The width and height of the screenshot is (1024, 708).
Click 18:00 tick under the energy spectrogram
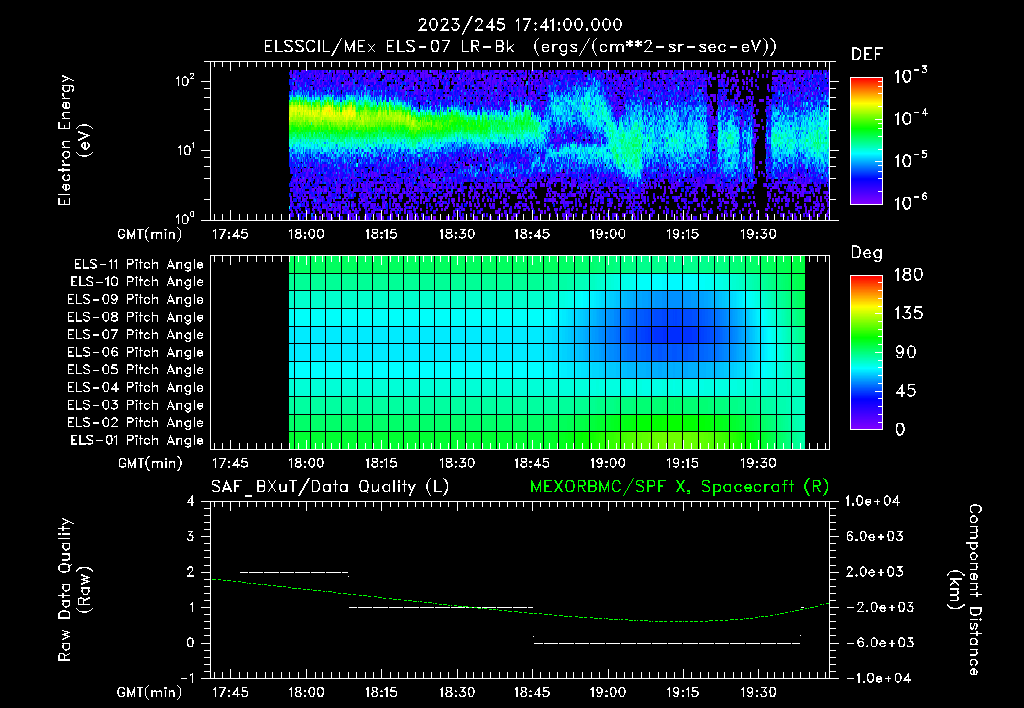coord(306,234)
